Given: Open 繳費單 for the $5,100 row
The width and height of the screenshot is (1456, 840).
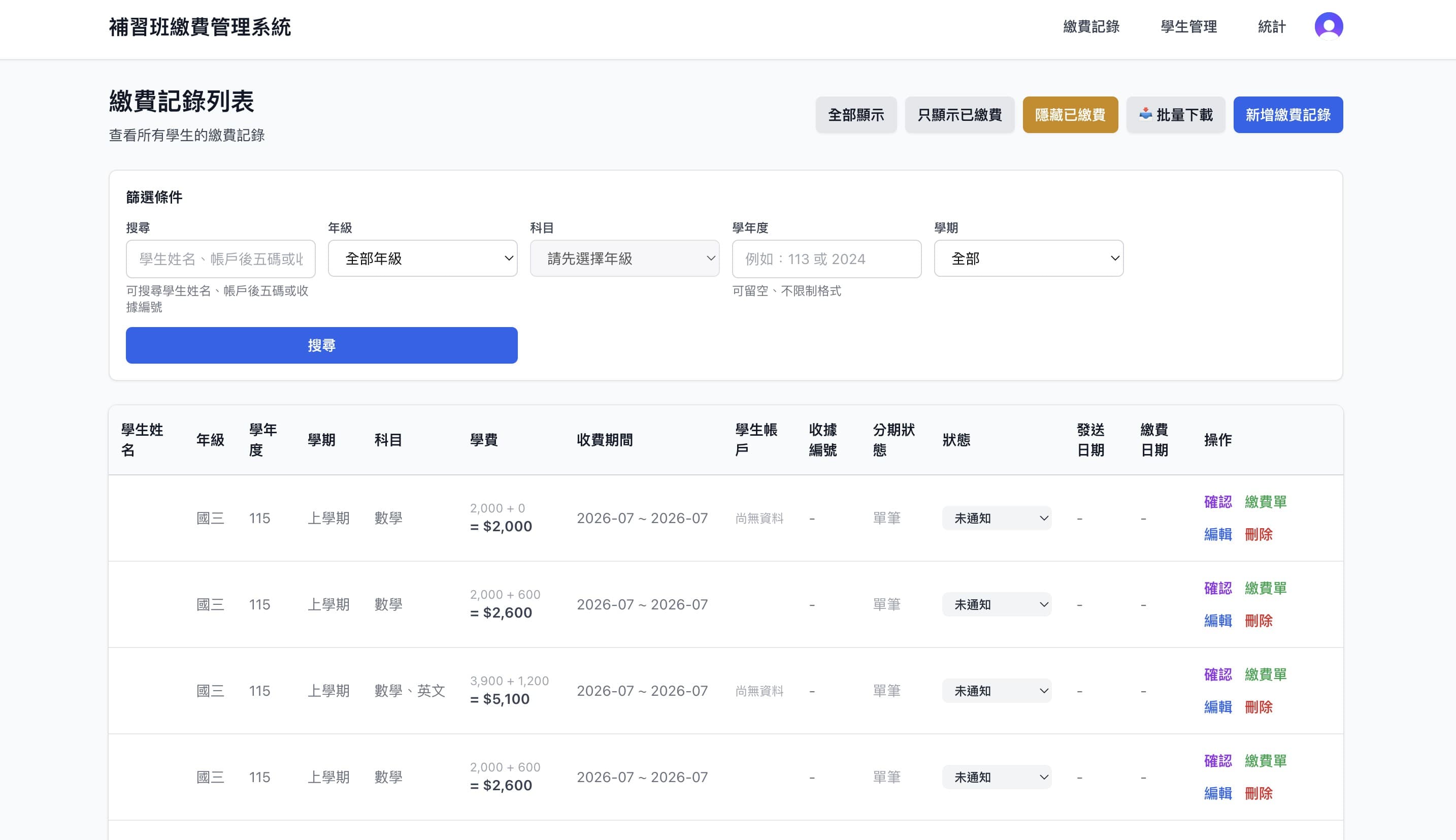Looking at the screenshot, I should 1266,674.
